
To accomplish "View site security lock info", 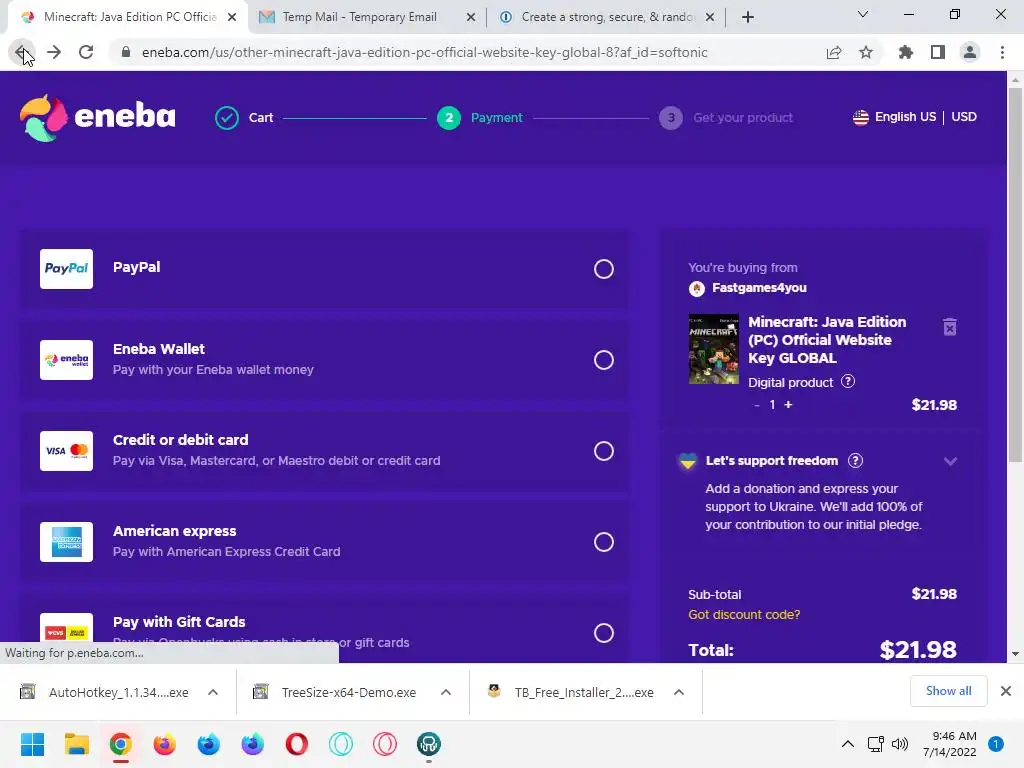I will pyautogui.click(x=126, y=52).
